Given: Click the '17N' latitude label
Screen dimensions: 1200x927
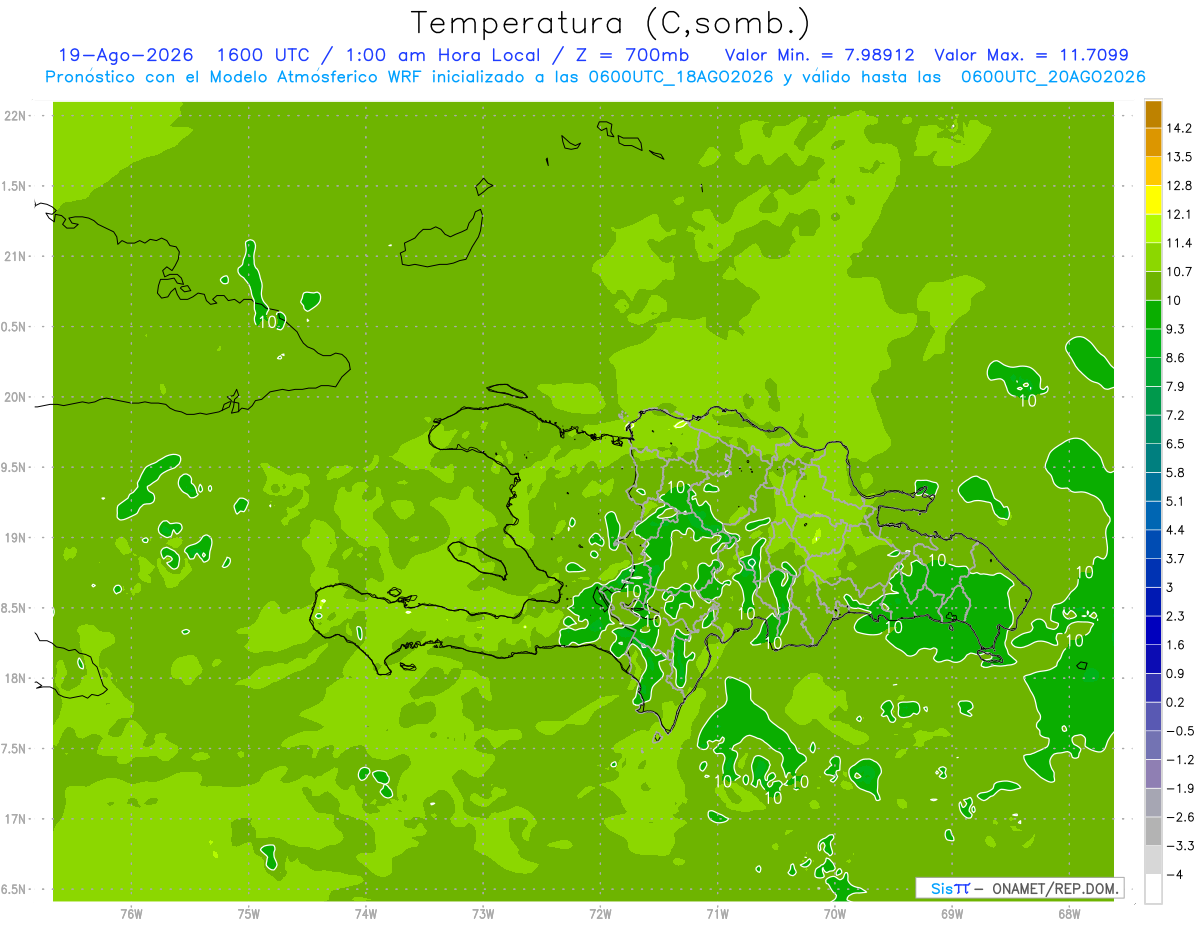Looking at the screenshot, I should click(17, 820).
